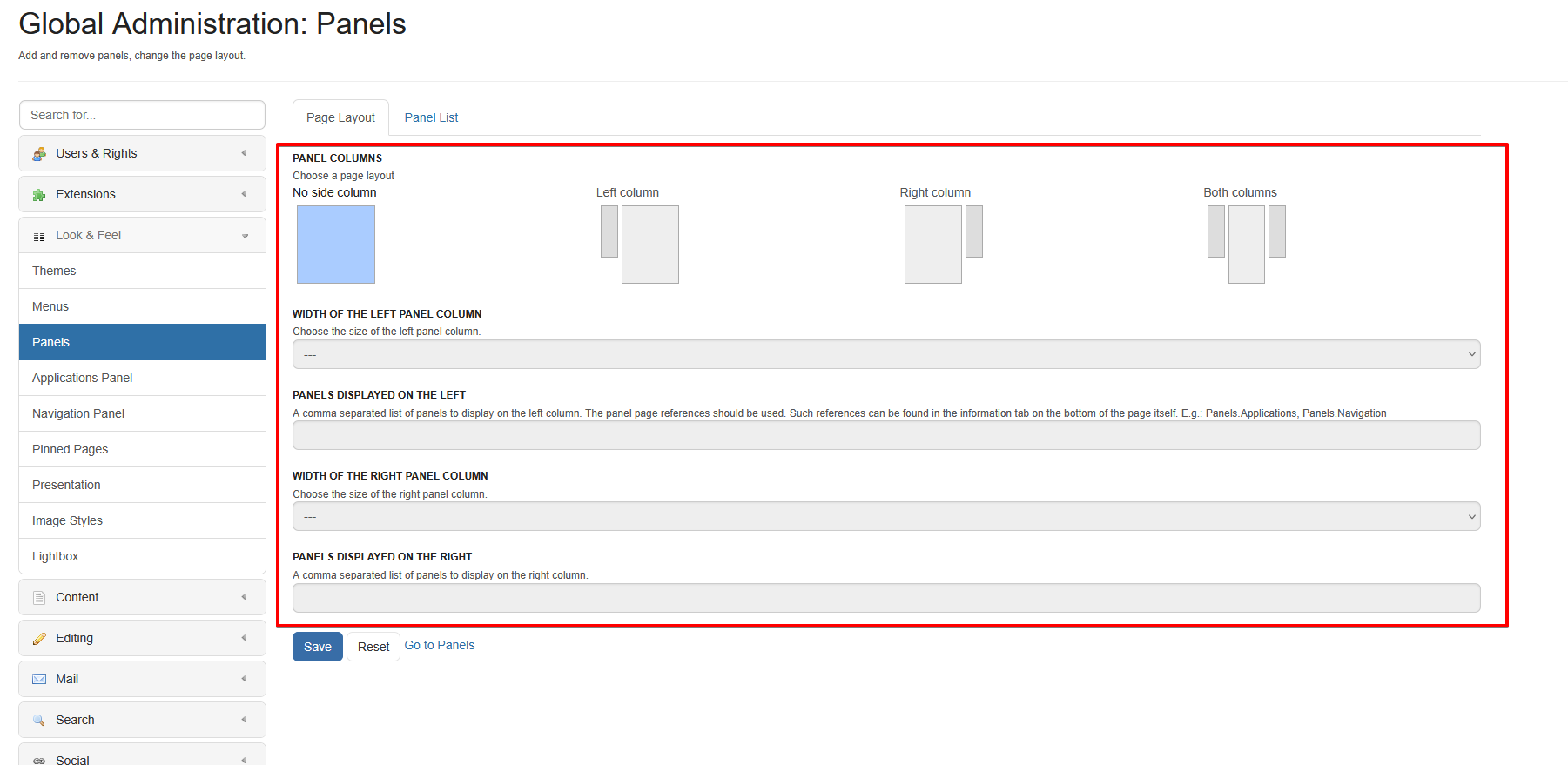This screenshot has height=765, width=1568.
Task: Open Image Styles settings
Action: pyautogui.click(x=142, y=520)
